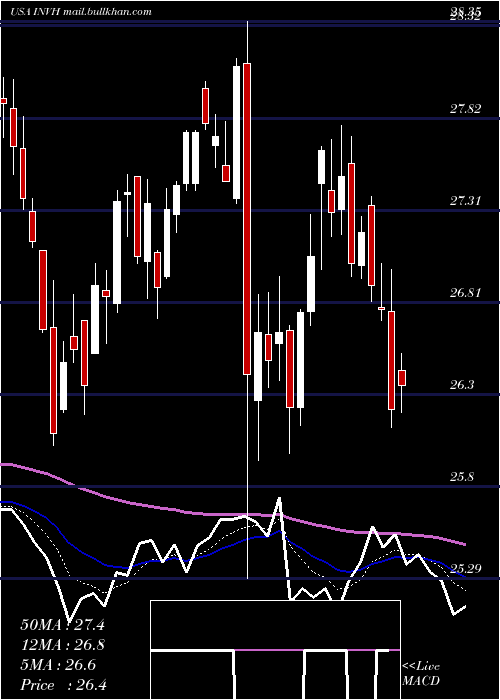Click the '<<Live MACD' label
This screenshot has width=500, height=700.
click(421, 673)
